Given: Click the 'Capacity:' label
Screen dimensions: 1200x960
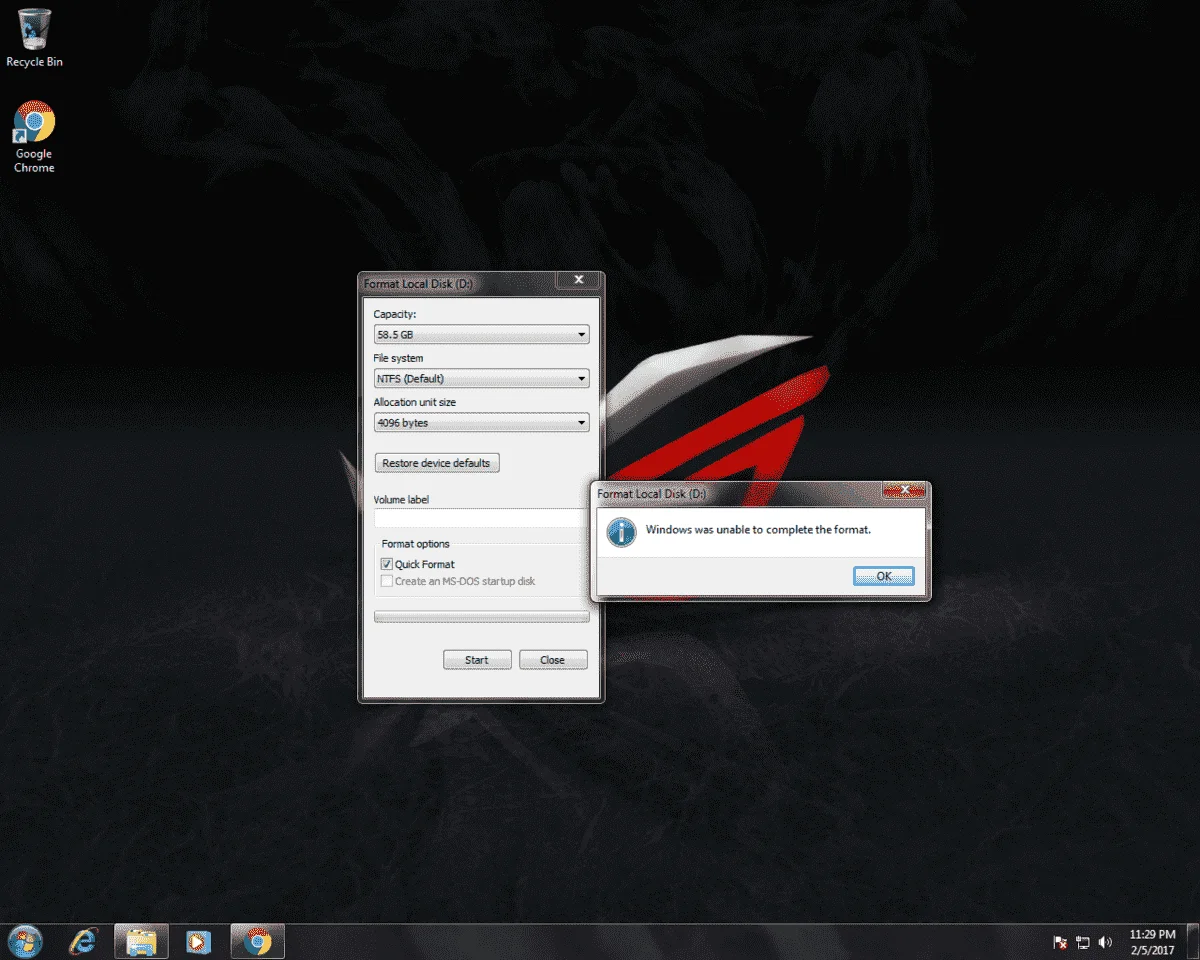Looking at the screenshot, I should pyautogui.click(x=395, y=315).
